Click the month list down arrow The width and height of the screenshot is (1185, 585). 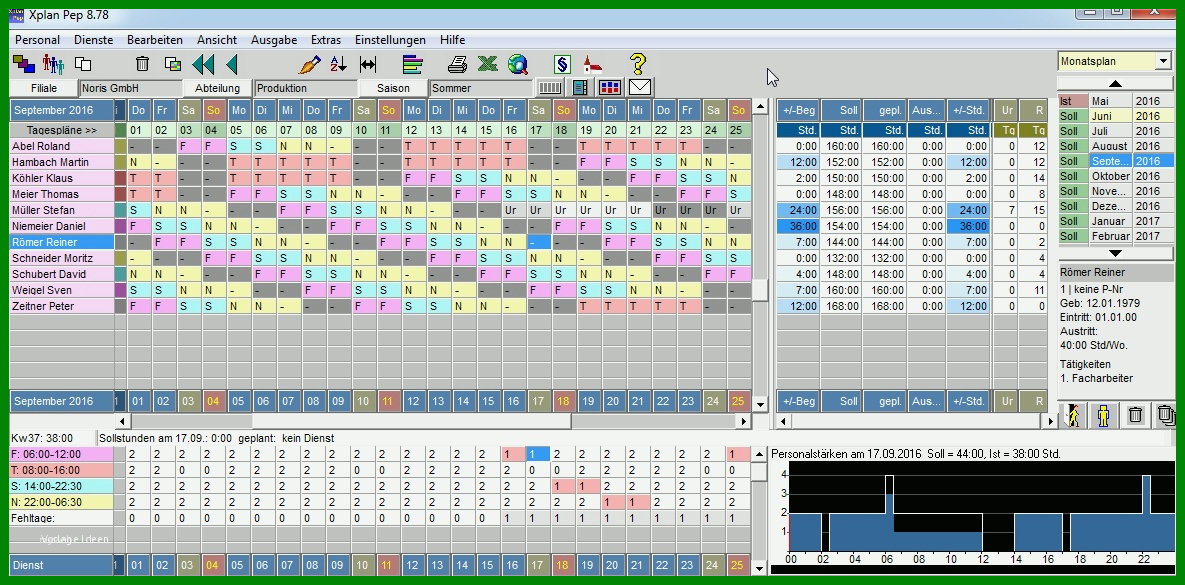[1115, 253]
